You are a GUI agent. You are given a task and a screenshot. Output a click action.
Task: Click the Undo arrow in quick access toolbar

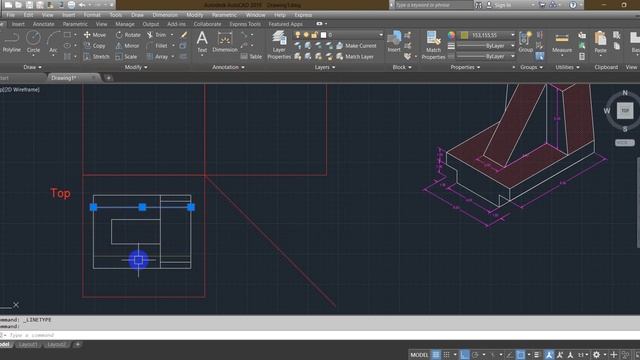(x=82, y=5)
